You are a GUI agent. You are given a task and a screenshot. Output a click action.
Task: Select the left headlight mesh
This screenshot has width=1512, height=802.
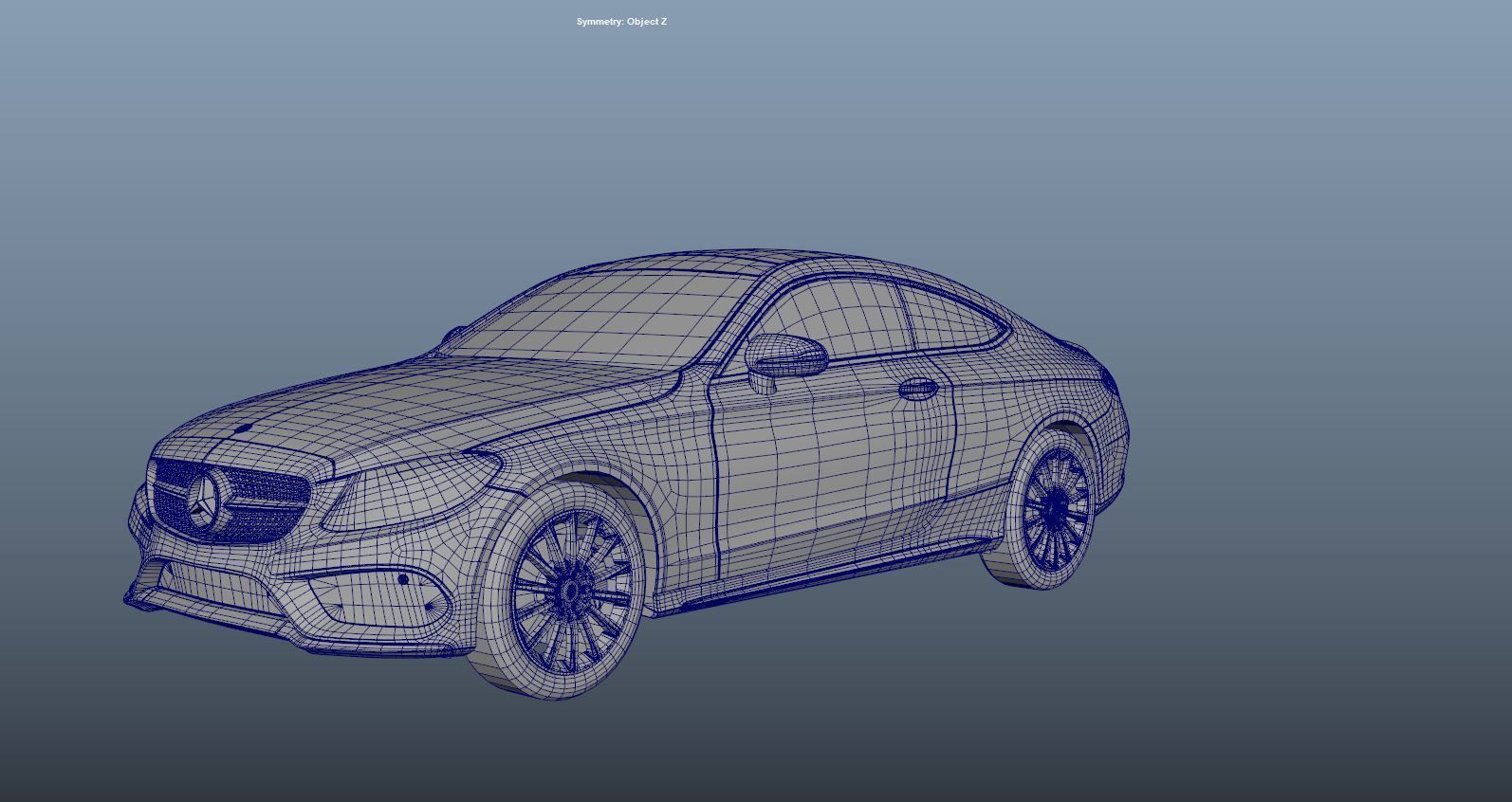413,490
